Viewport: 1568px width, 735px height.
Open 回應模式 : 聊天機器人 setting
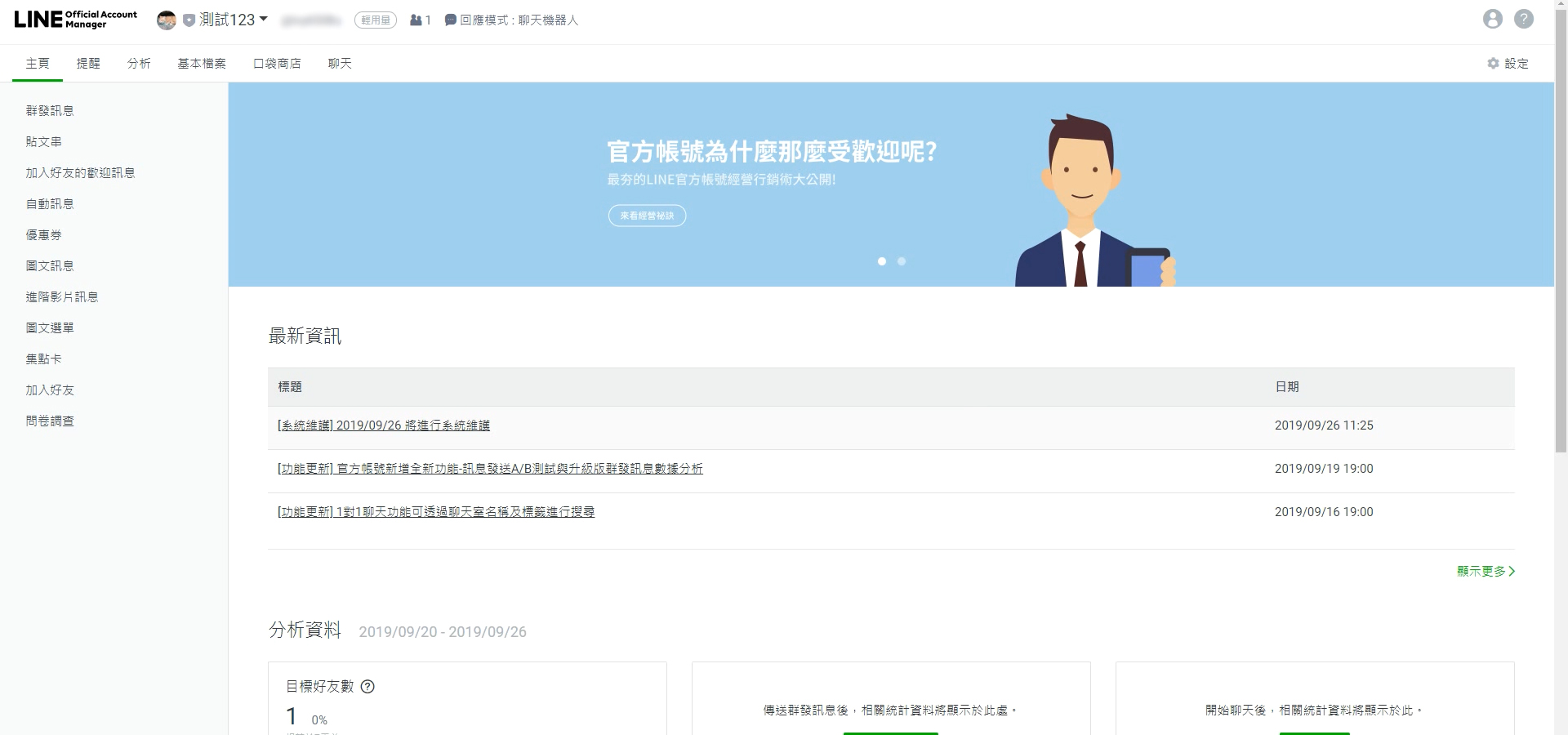[x=519, y=20]
